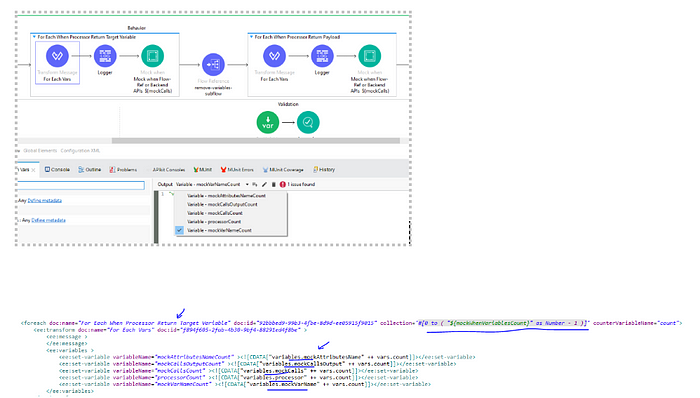Click the second Define metadata link

point(48,220)
